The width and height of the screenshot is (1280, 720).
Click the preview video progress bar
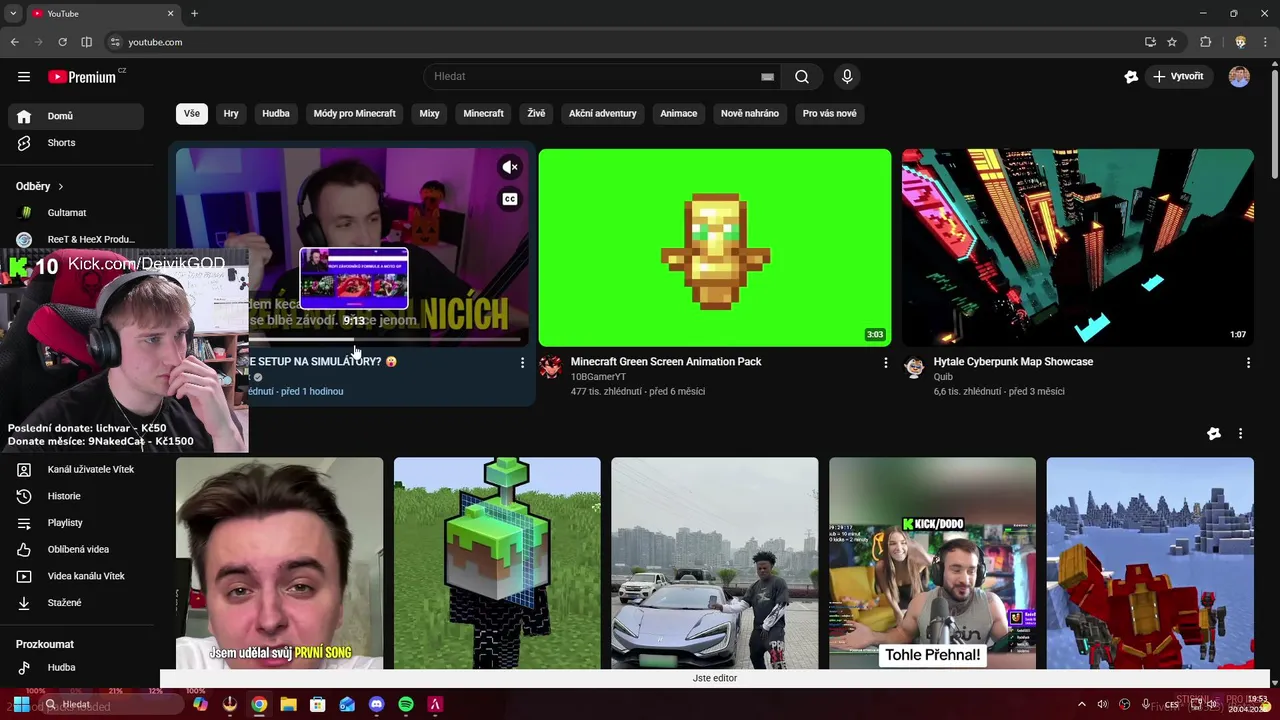(385, 339)
